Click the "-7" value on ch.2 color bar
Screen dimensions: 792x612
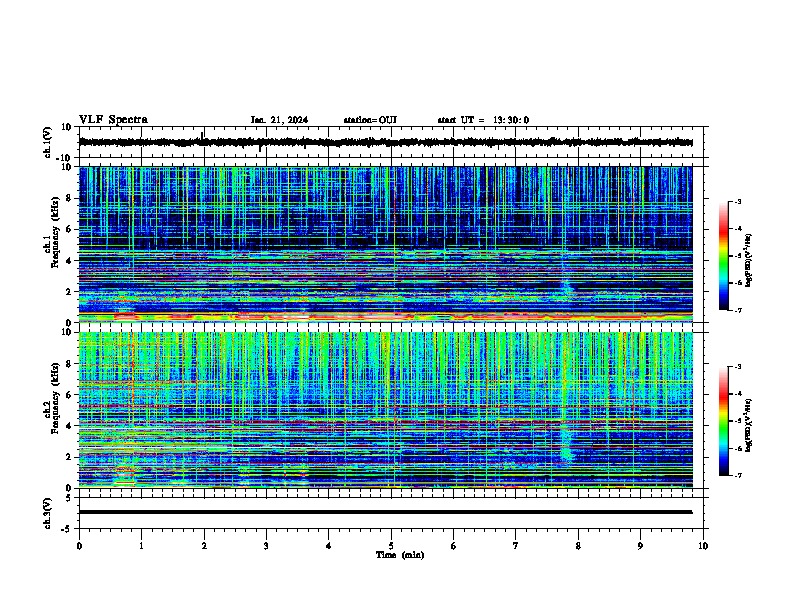click(738, 475)
